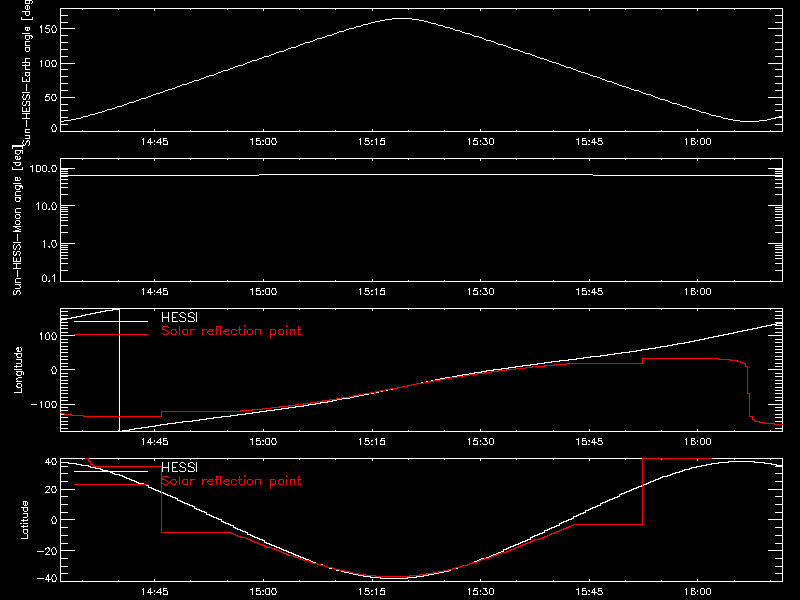Click 15:45 time label under Earth angle plot
This screenshot has height=600, width=800.
tap(589, 142)
